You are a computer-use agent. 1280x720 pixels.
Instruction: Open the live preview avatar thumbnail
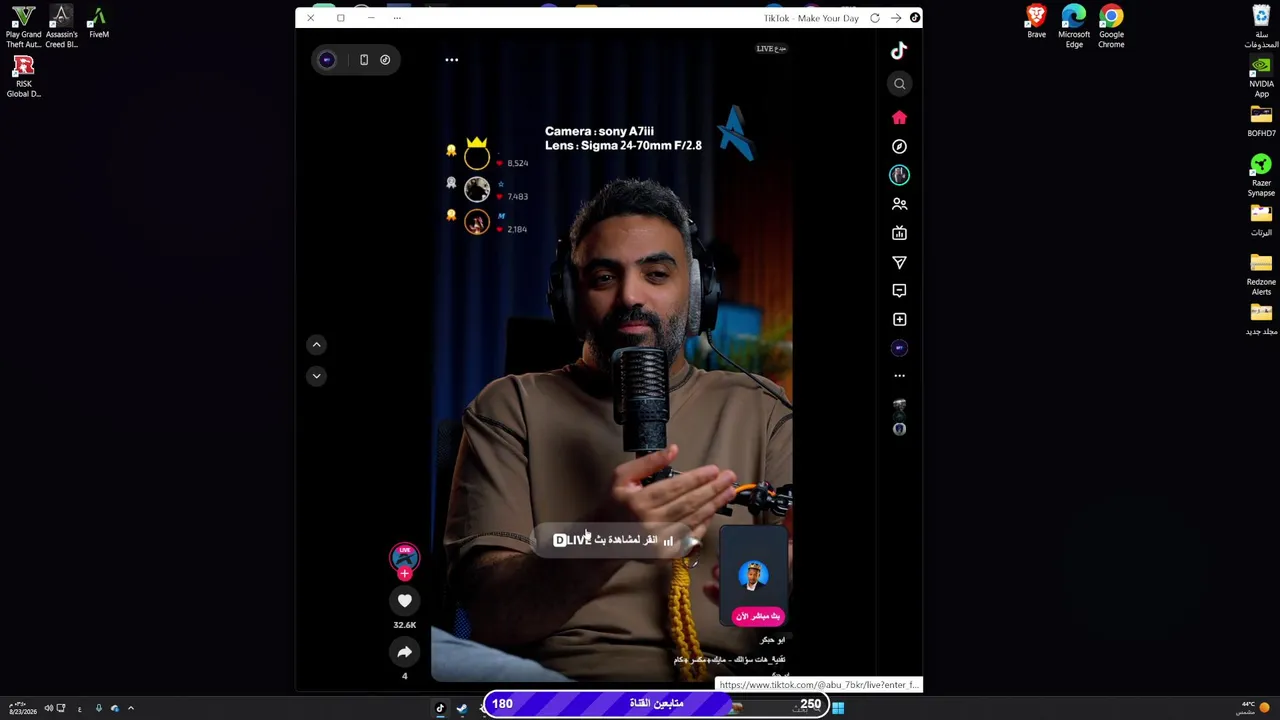(x=753, y=575)
